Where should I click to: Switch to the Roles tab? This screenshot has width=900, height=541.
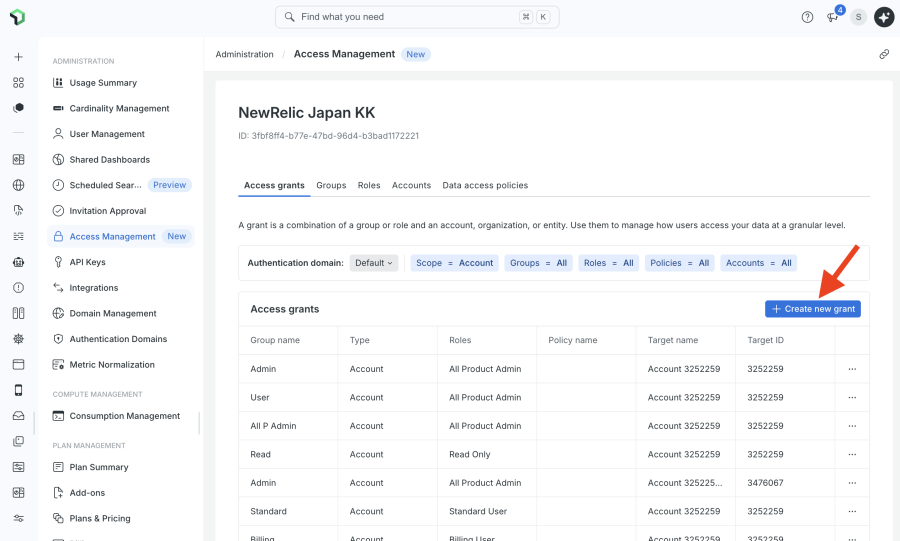point(369,185)
